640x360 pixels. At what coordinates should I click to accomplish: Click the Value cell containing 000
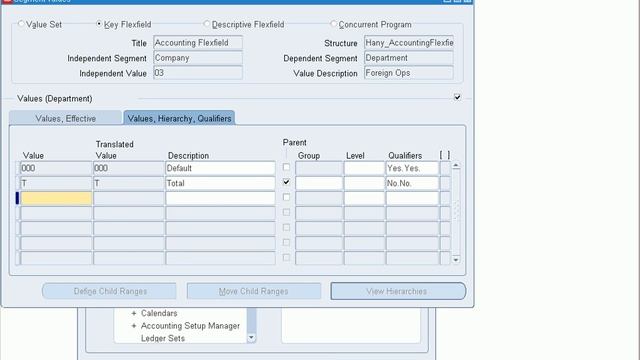click(x=56, y=168)
